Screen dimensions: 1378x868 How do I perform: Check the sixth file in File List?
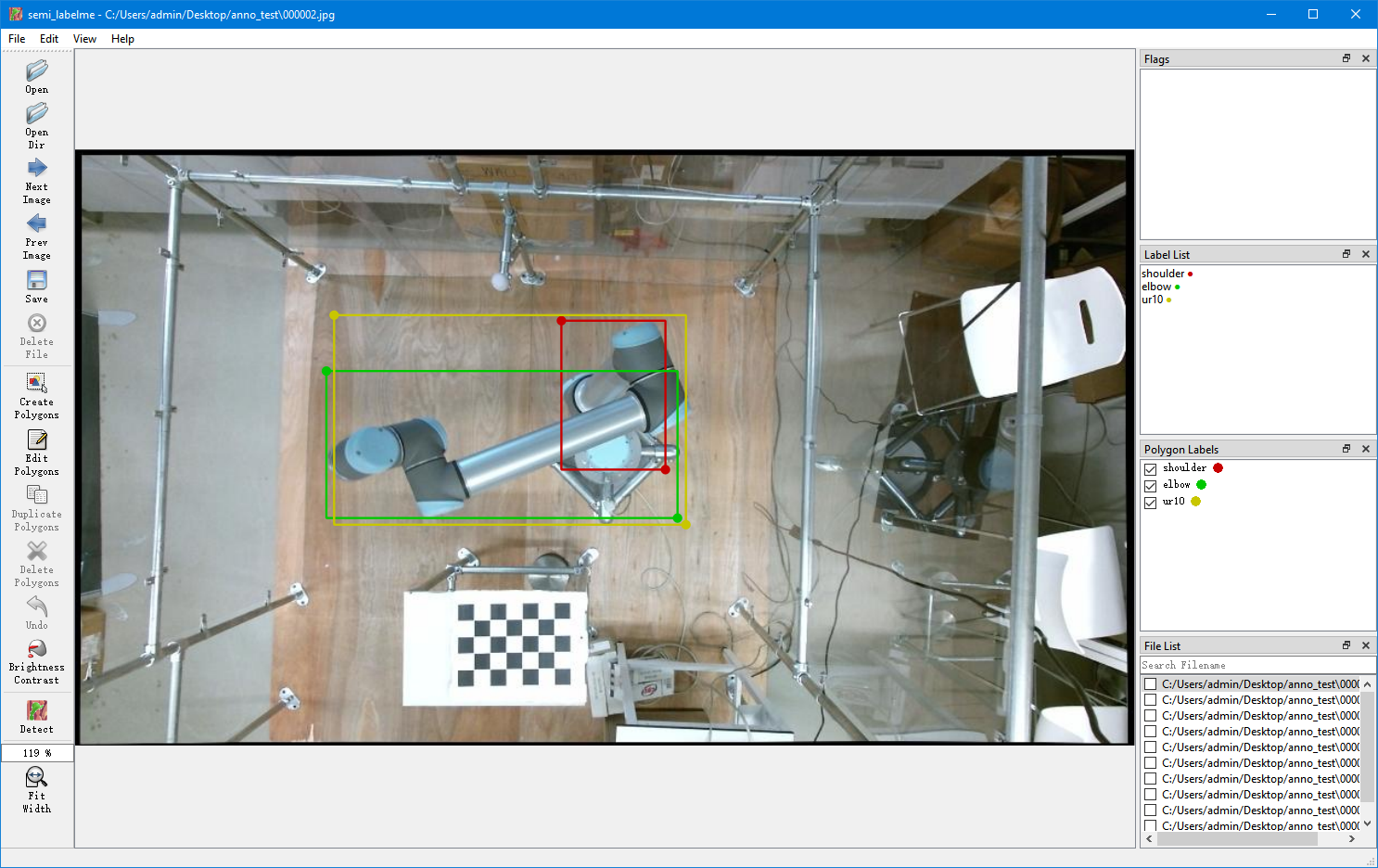(1151, 763)
